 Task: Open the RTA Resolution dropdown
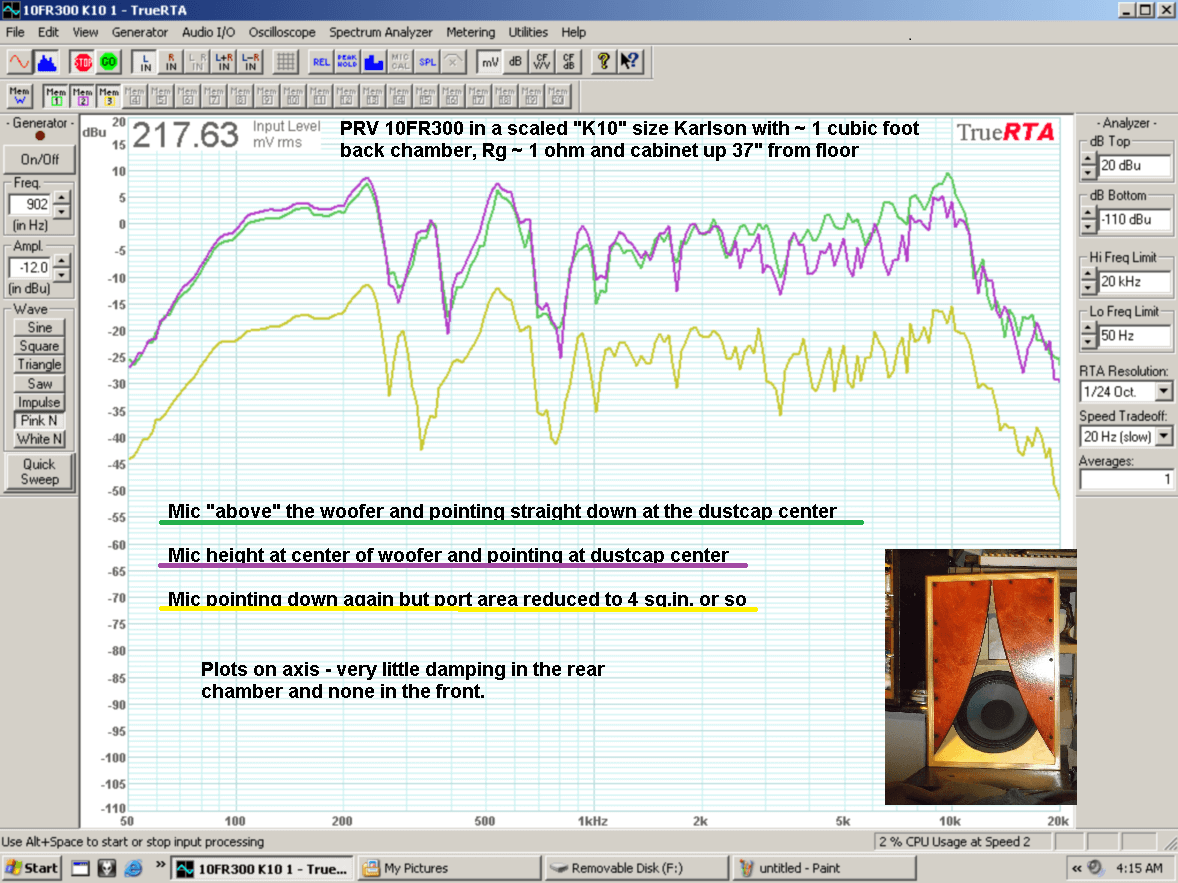1164,392
